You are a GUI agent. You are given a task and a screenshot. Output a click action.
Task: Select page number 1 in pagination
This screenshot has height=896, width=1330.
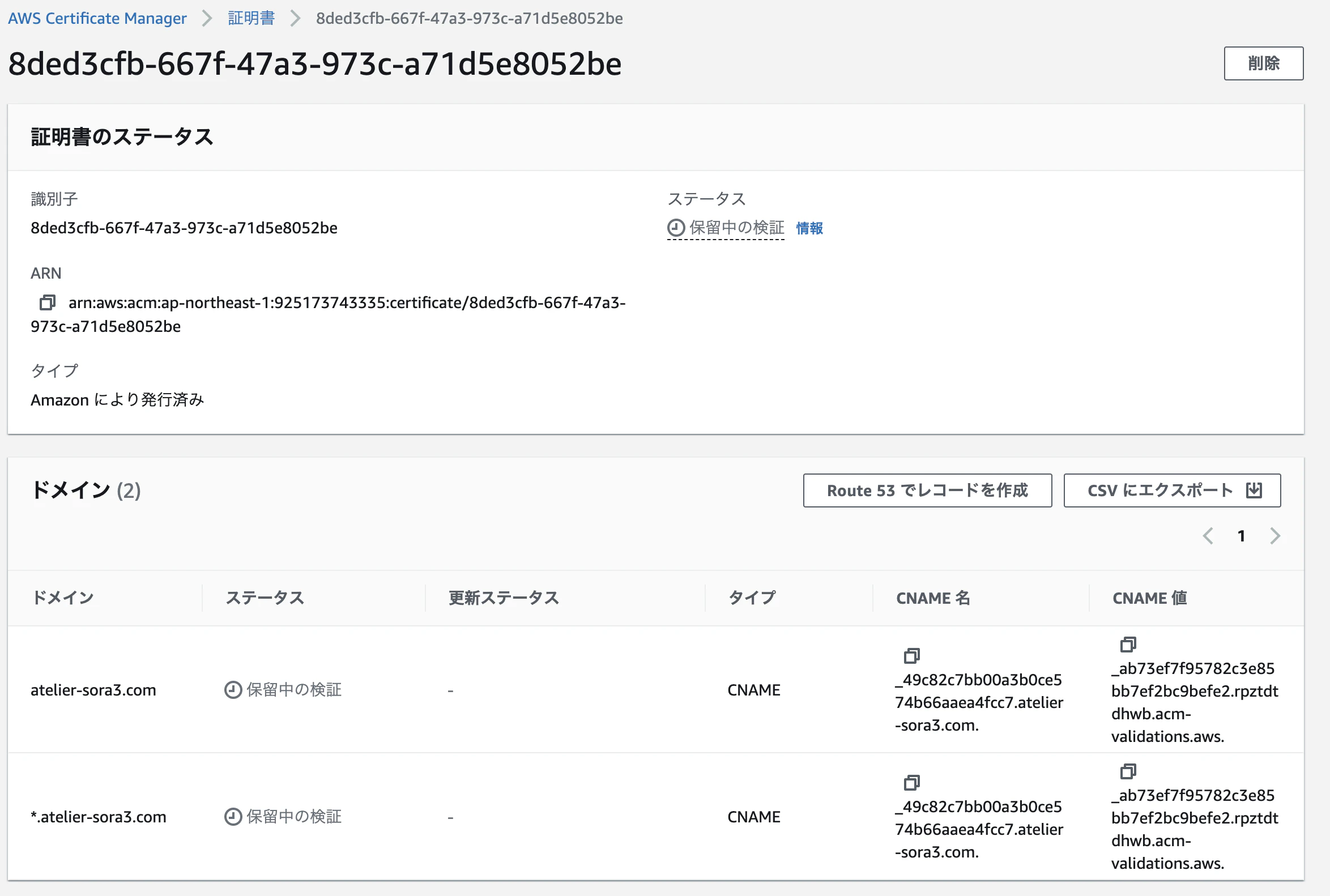(1241, 536)
